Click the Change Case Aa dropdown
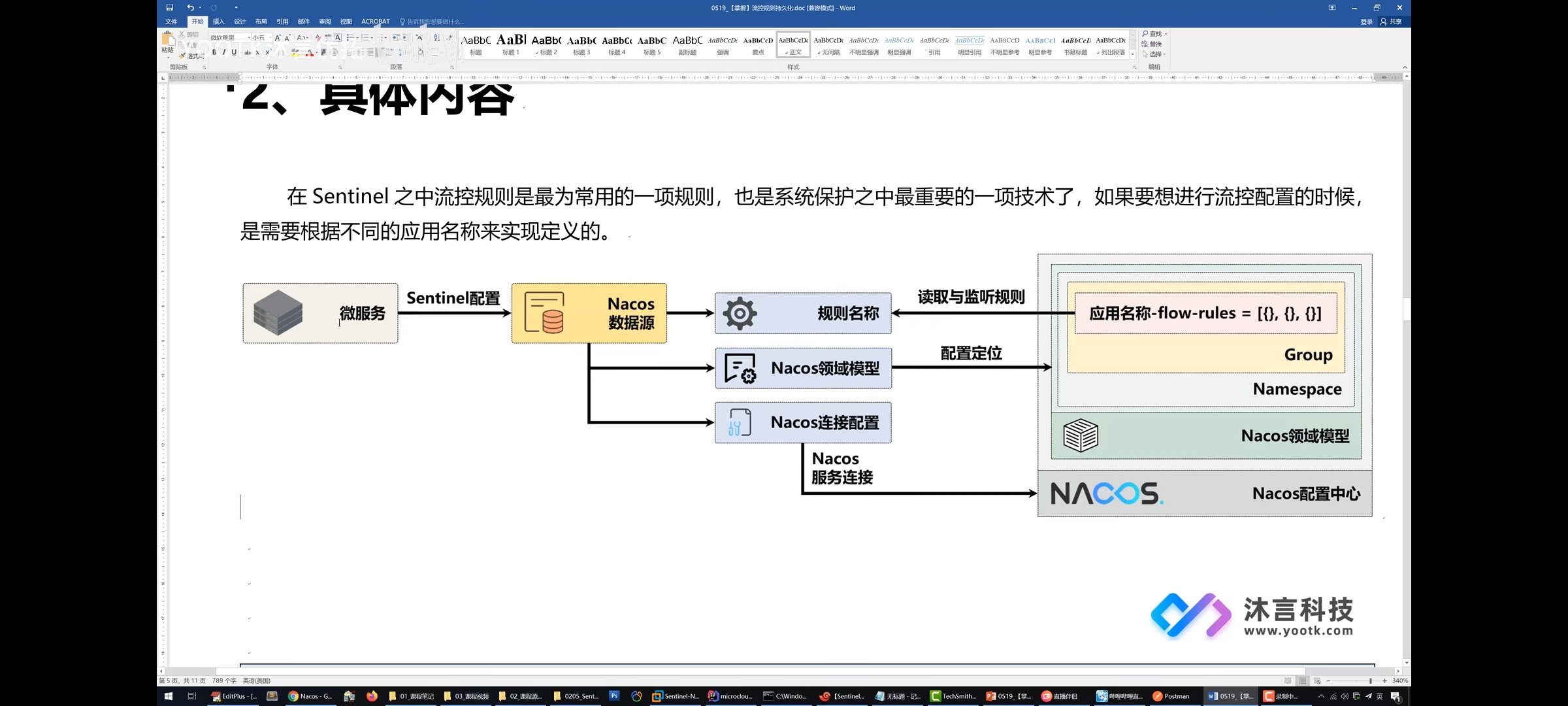The width and height of the screenshot is (1568, 706). 302,37
